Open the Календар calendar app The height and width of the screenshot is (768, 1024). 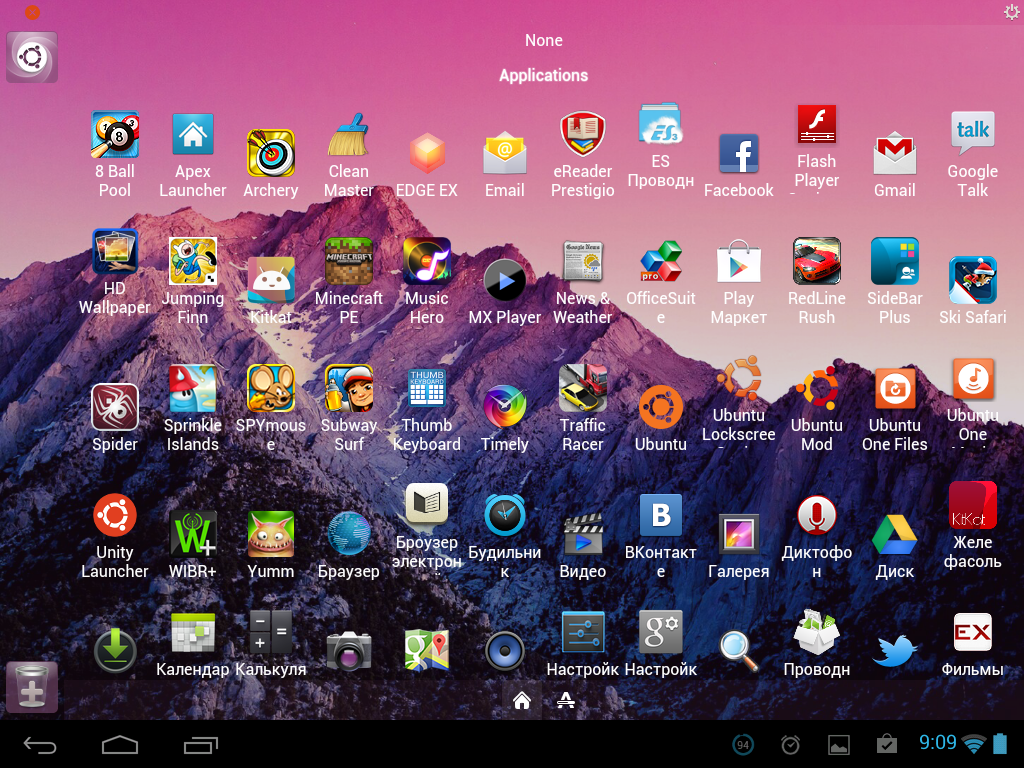(x=193, y=632)
